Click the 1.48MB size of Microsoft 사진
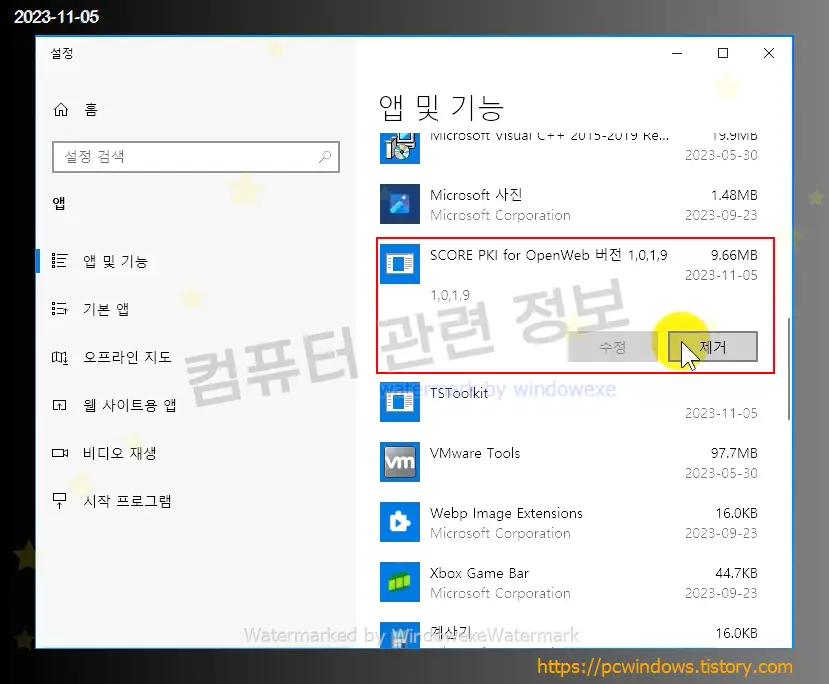829x684 pixels. 734,195
